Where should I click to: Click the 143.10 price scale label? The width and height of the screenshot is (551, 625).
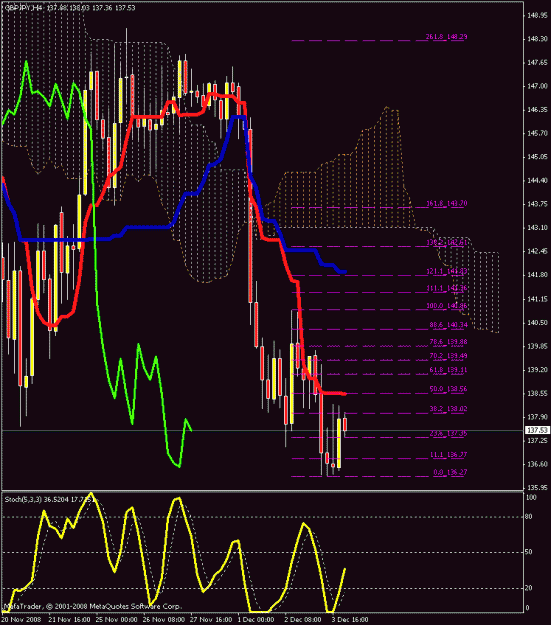[537, 227]
